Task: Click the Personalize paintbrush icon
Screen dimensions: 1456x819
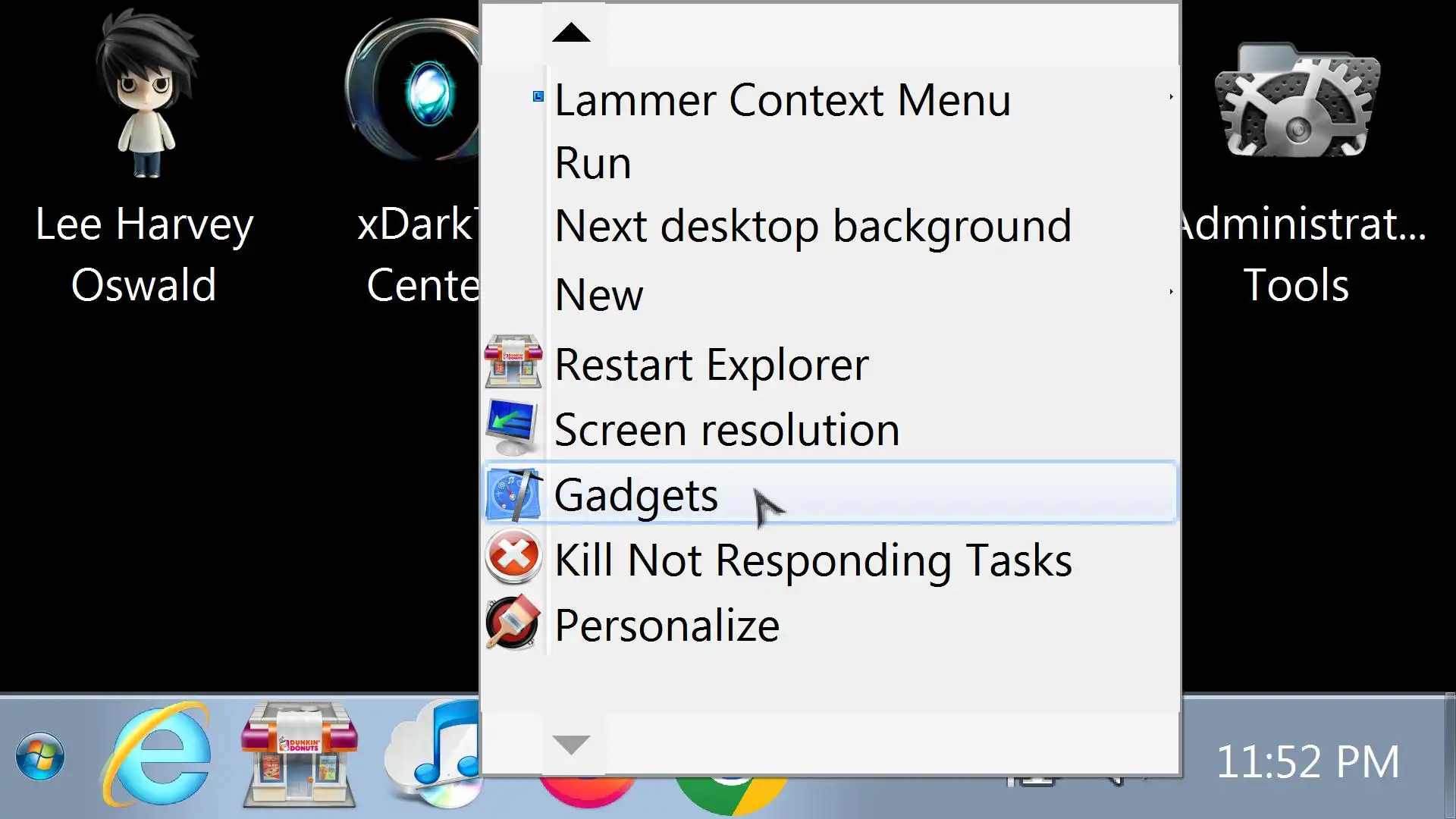Action: pos(513,623)
